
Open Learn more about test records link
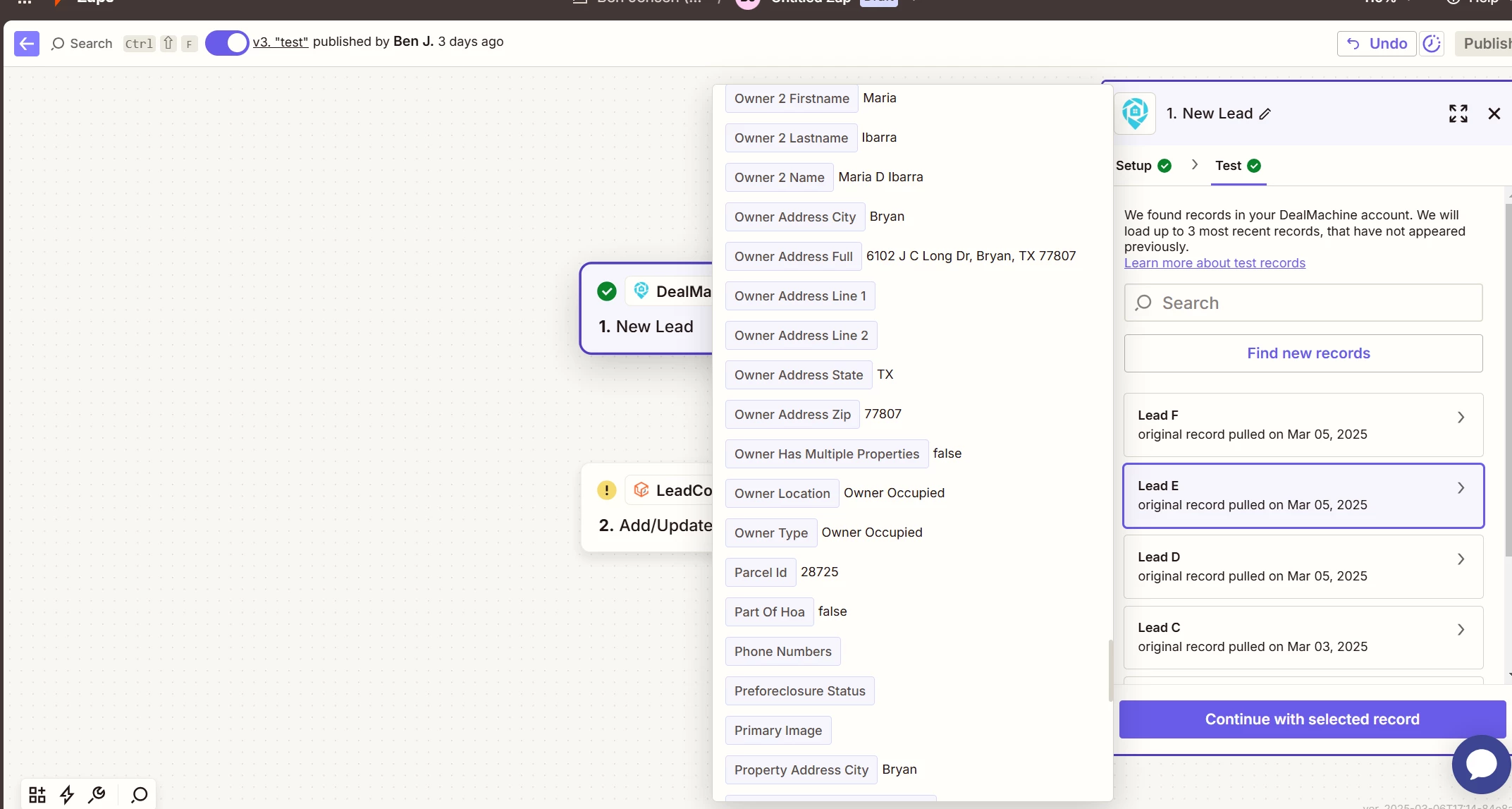pyautogui.click(x=1215, y=263)
